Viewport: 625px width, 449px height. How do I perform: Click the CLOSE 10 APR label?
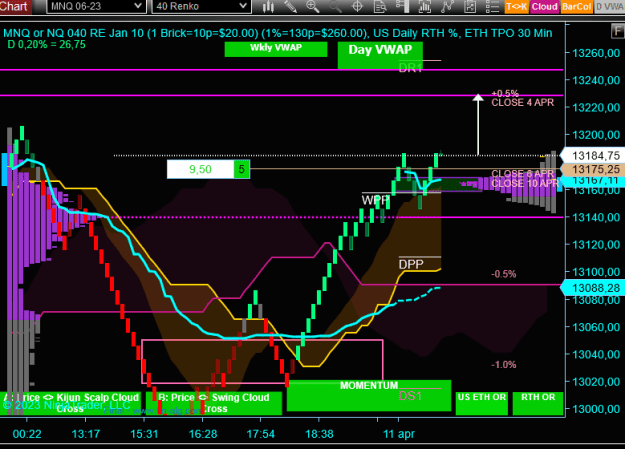point(525,183)
